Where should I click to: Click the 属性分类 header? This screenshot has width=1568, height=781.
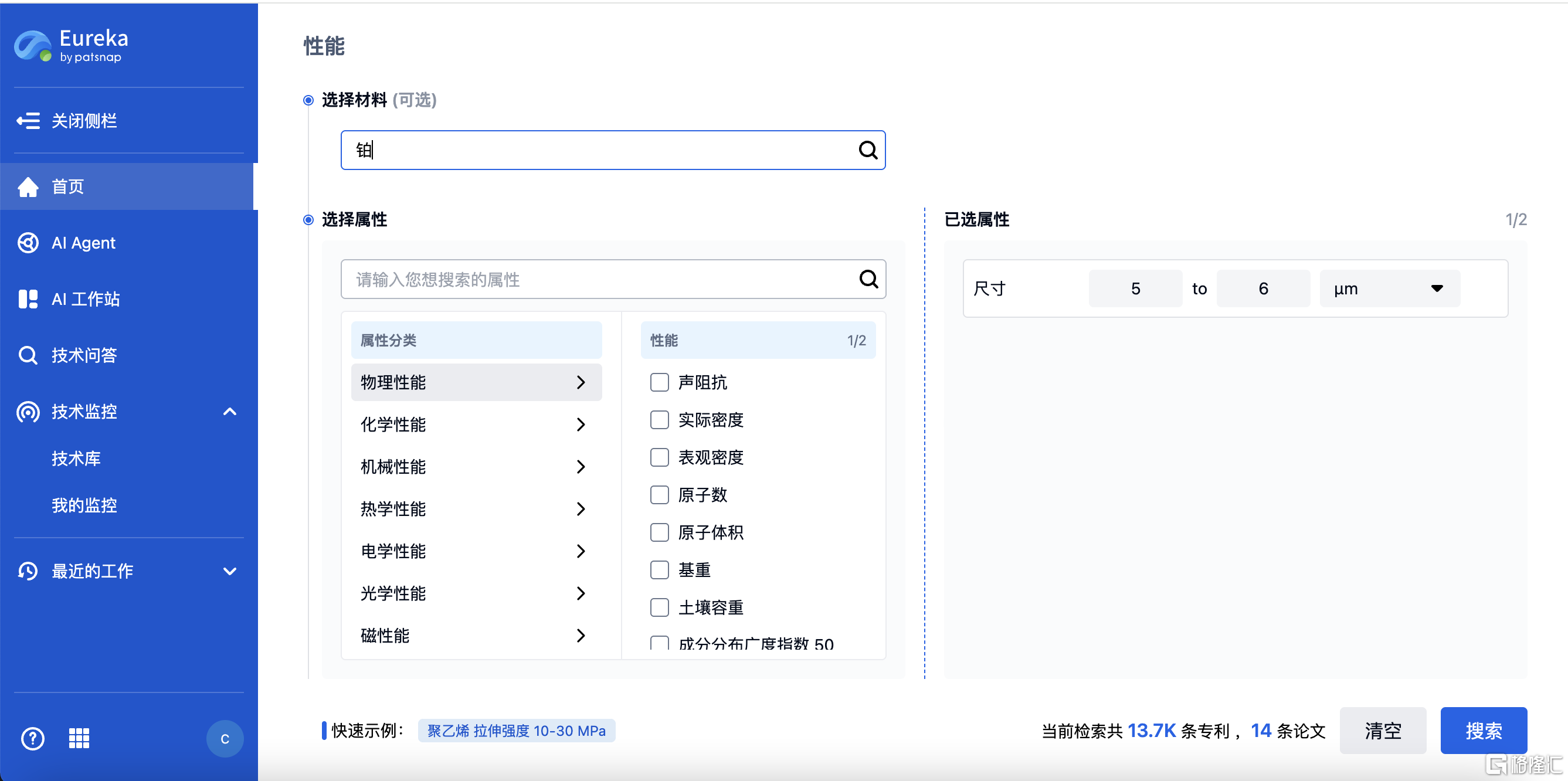477,339
